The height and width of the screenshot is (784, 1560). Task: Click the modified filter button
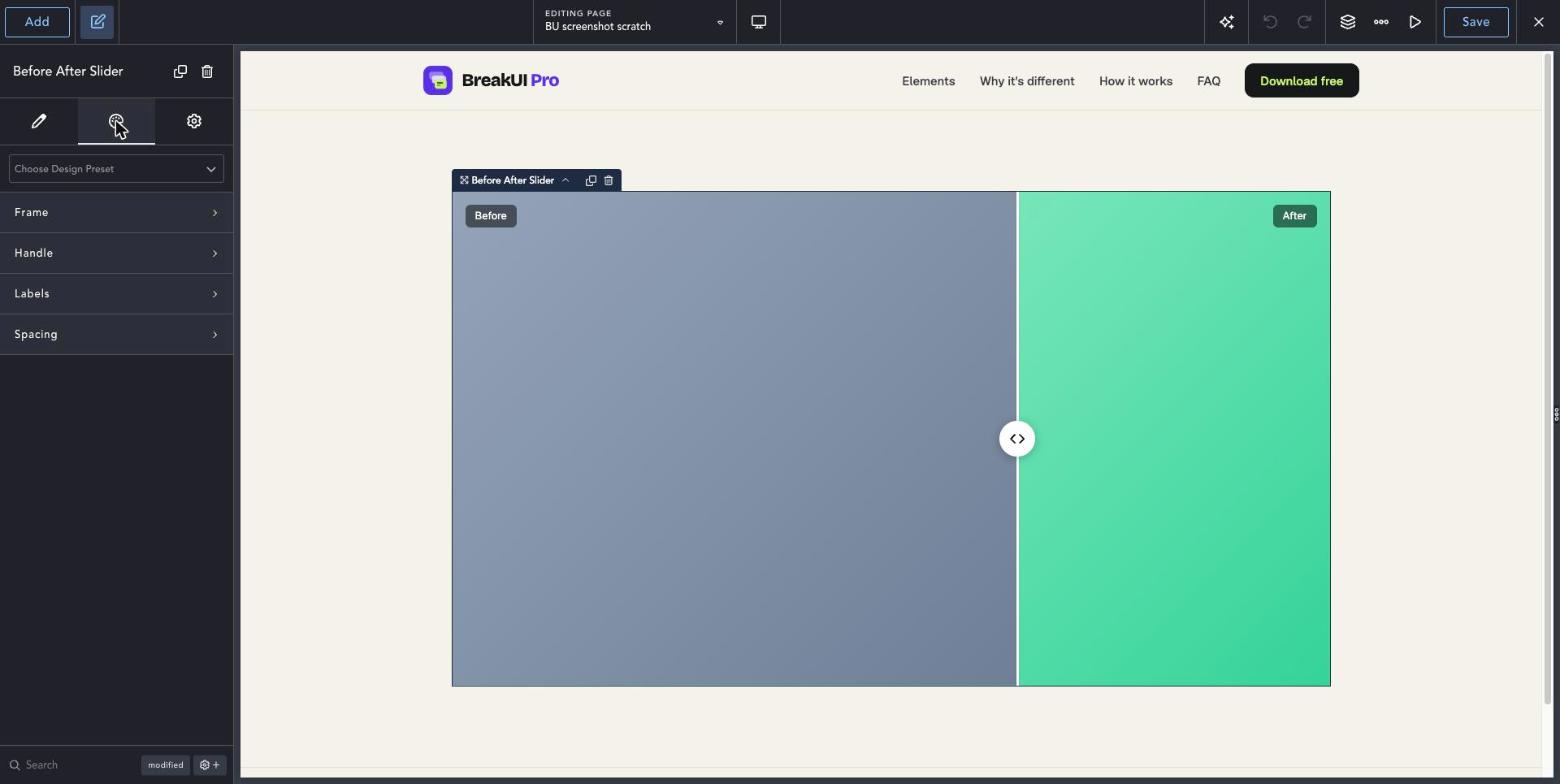[x=165, y=765]
